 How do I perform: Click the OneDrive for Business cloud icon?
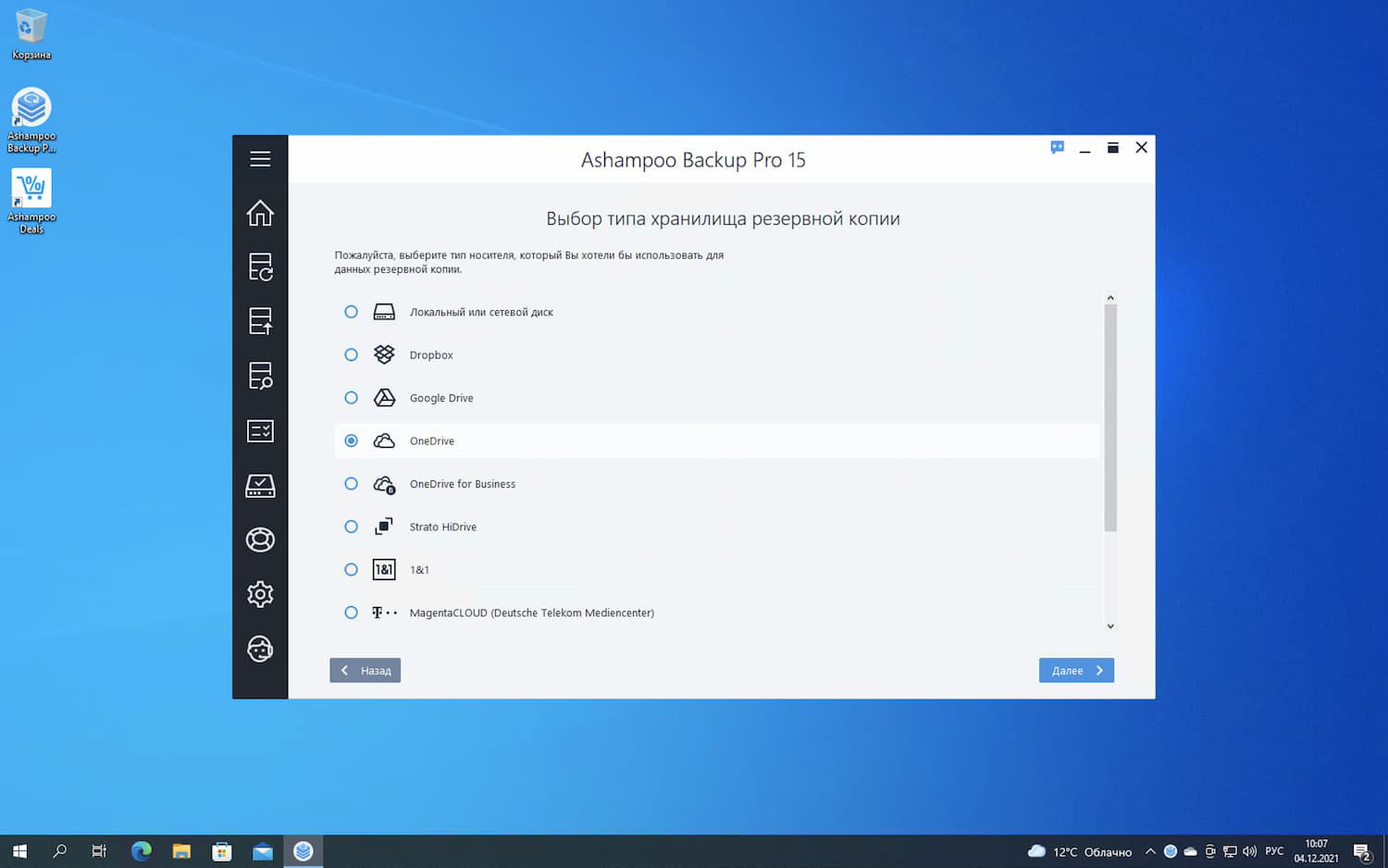(x=384, y=484)
